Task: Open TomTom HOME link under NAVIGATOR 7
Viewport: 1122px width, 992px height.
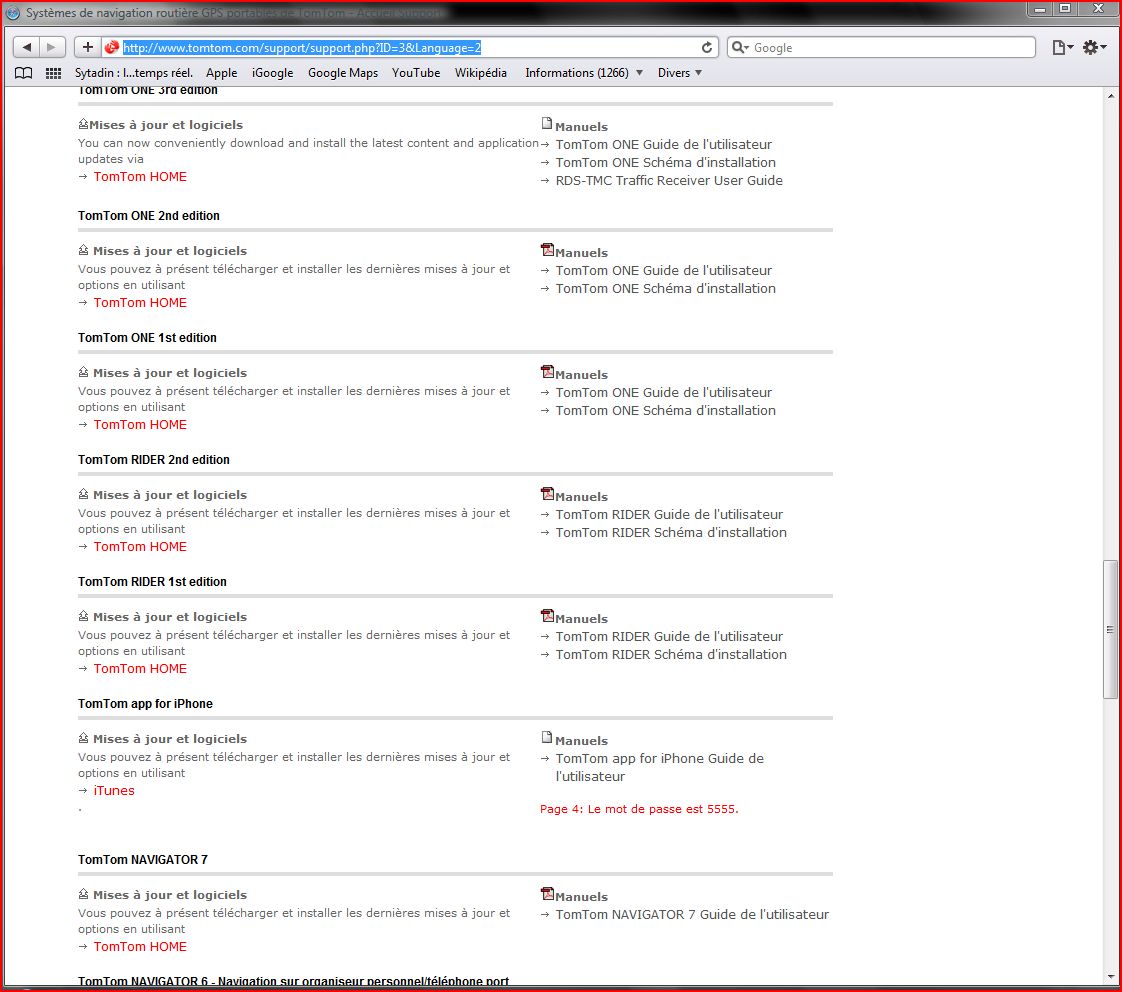Action: [140, 947]
